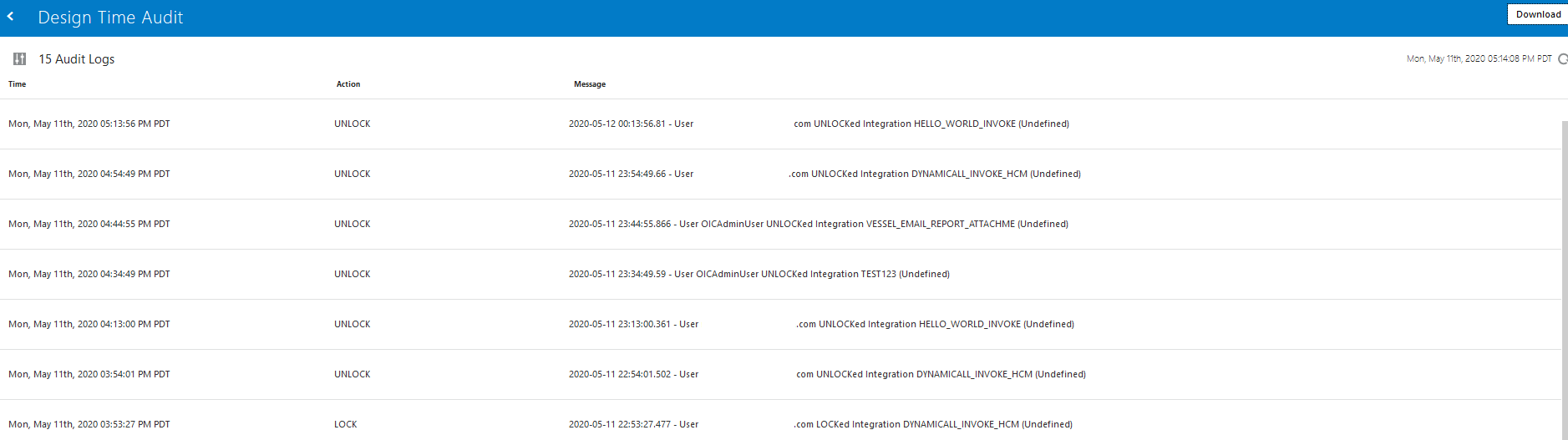Sort by the Time column header
The image size is (1568, 440).
tap(18, 84)
